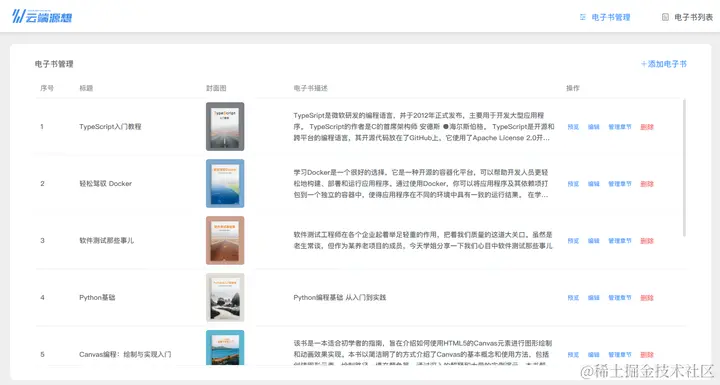Screen dimensions: 720x385
Task: Click the 学习Docker description paragraph
Action: click(x=421, y=184)
